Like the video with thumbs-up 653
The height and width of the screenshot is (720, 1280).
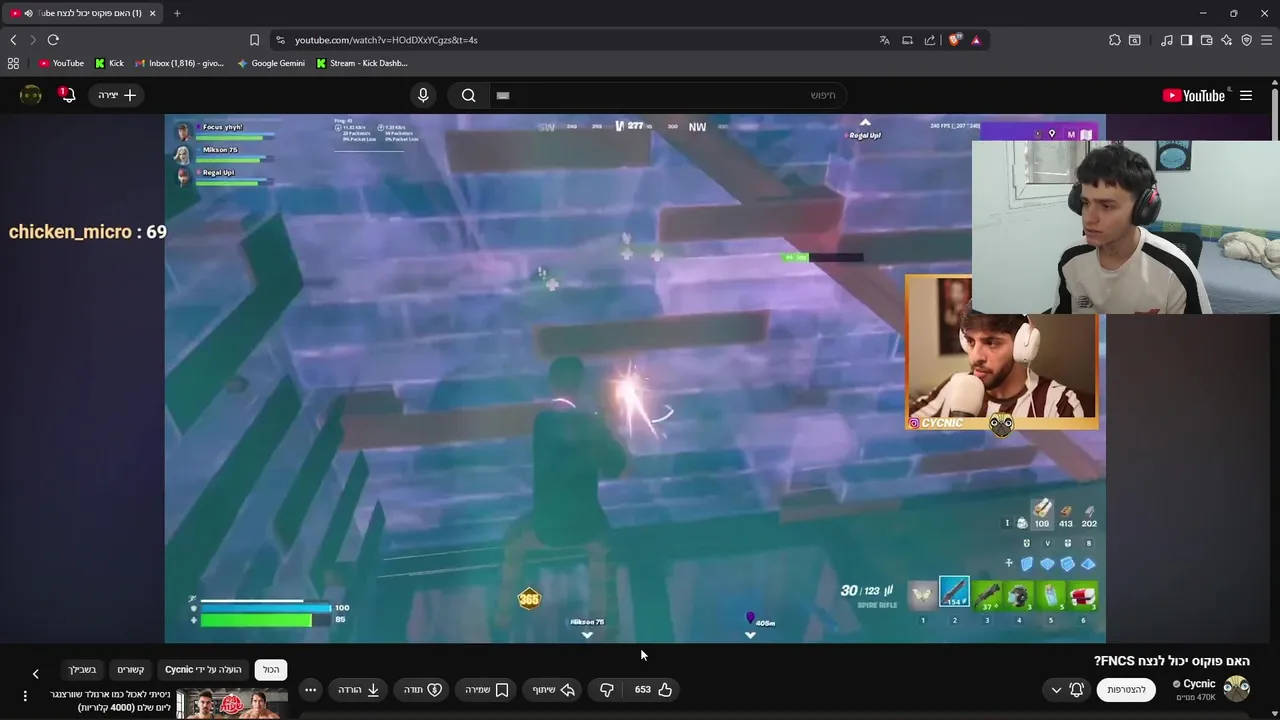pos(653,689)
